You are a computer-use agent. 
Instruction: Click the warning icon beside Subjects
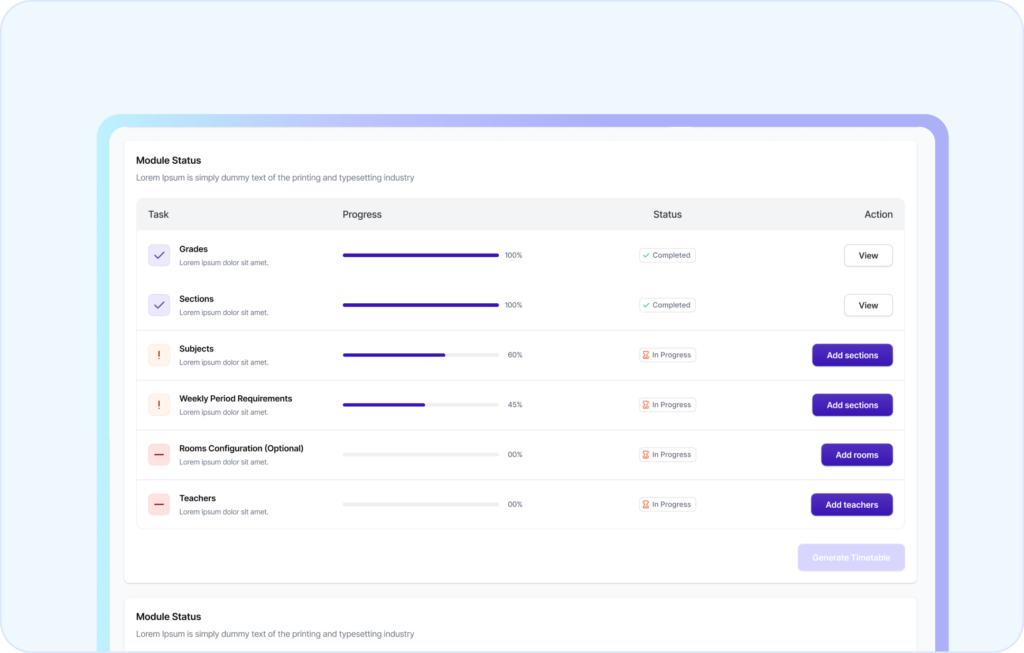click(x=159, y=355)
